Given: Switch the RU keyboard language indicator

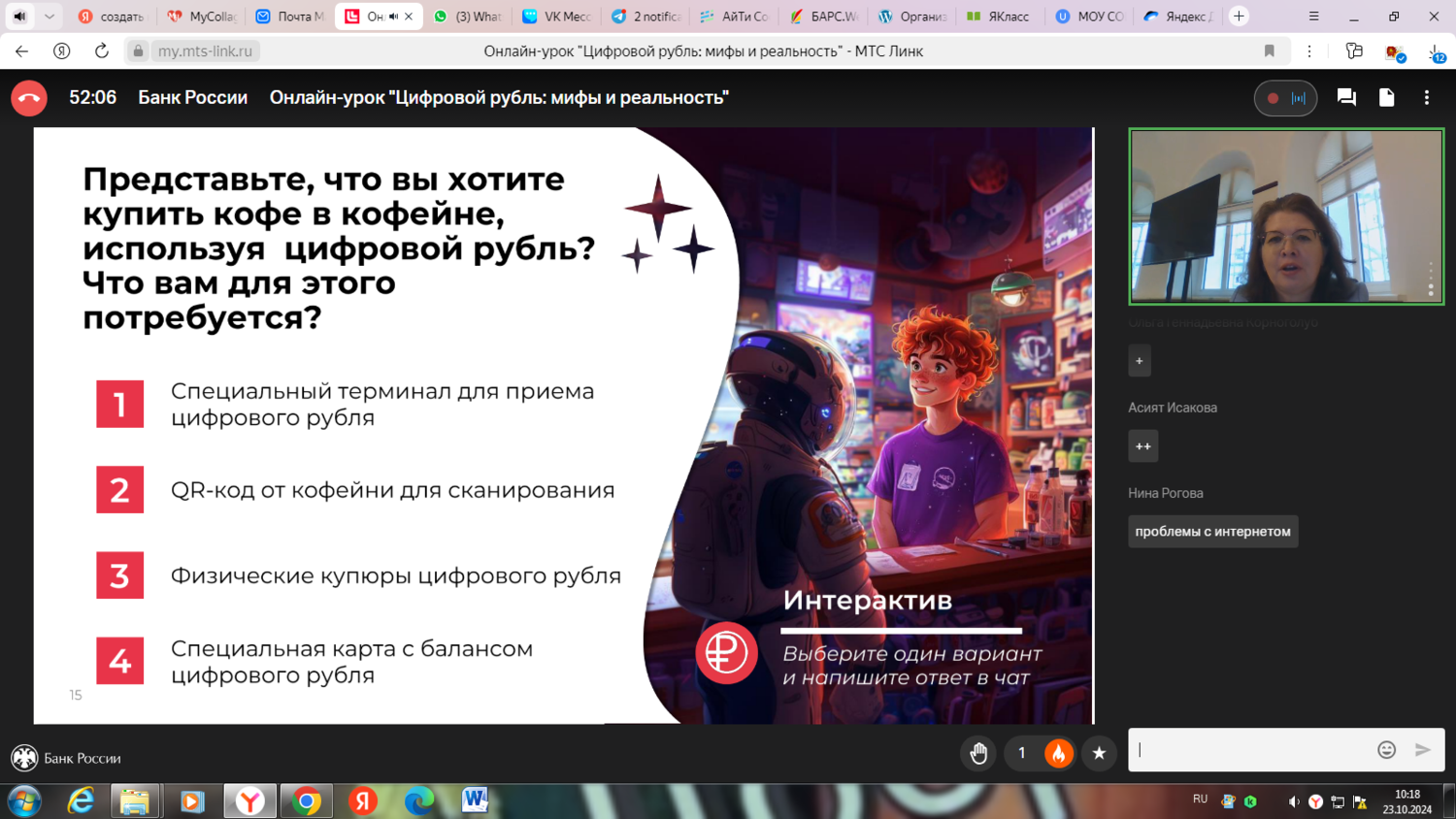Looking at the screenshot, I should tap(1201, 799).
